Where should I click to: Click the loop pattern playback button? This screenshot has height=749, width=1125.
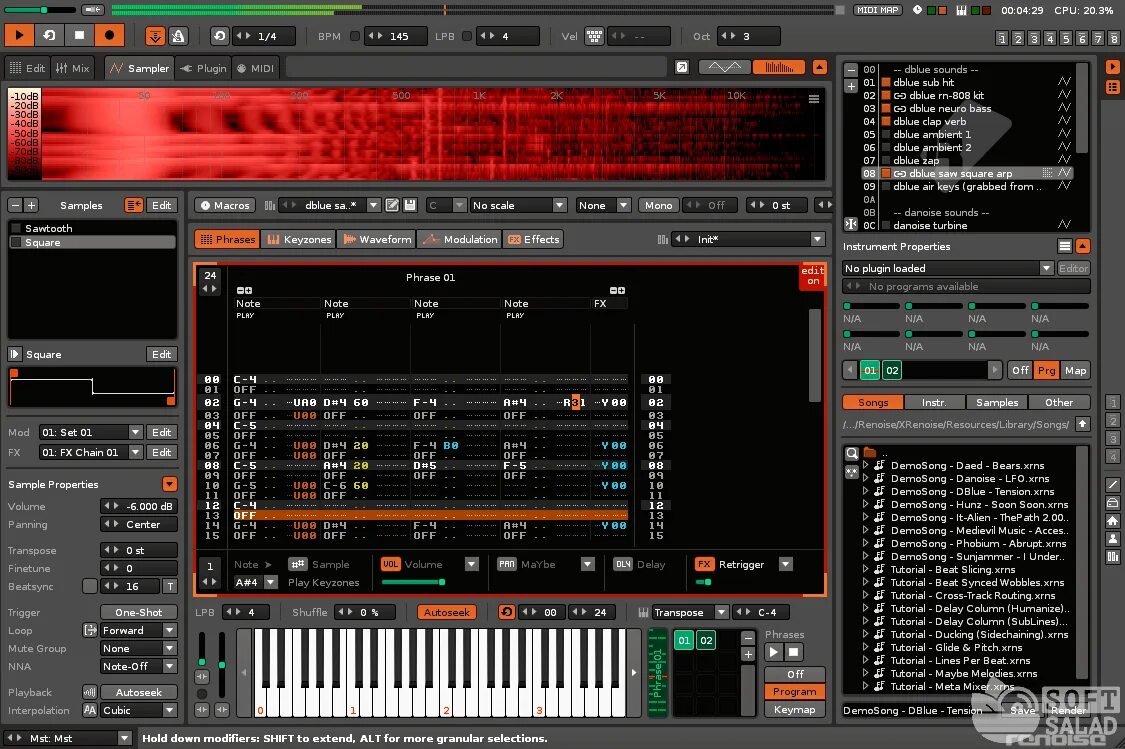point(50,35)
